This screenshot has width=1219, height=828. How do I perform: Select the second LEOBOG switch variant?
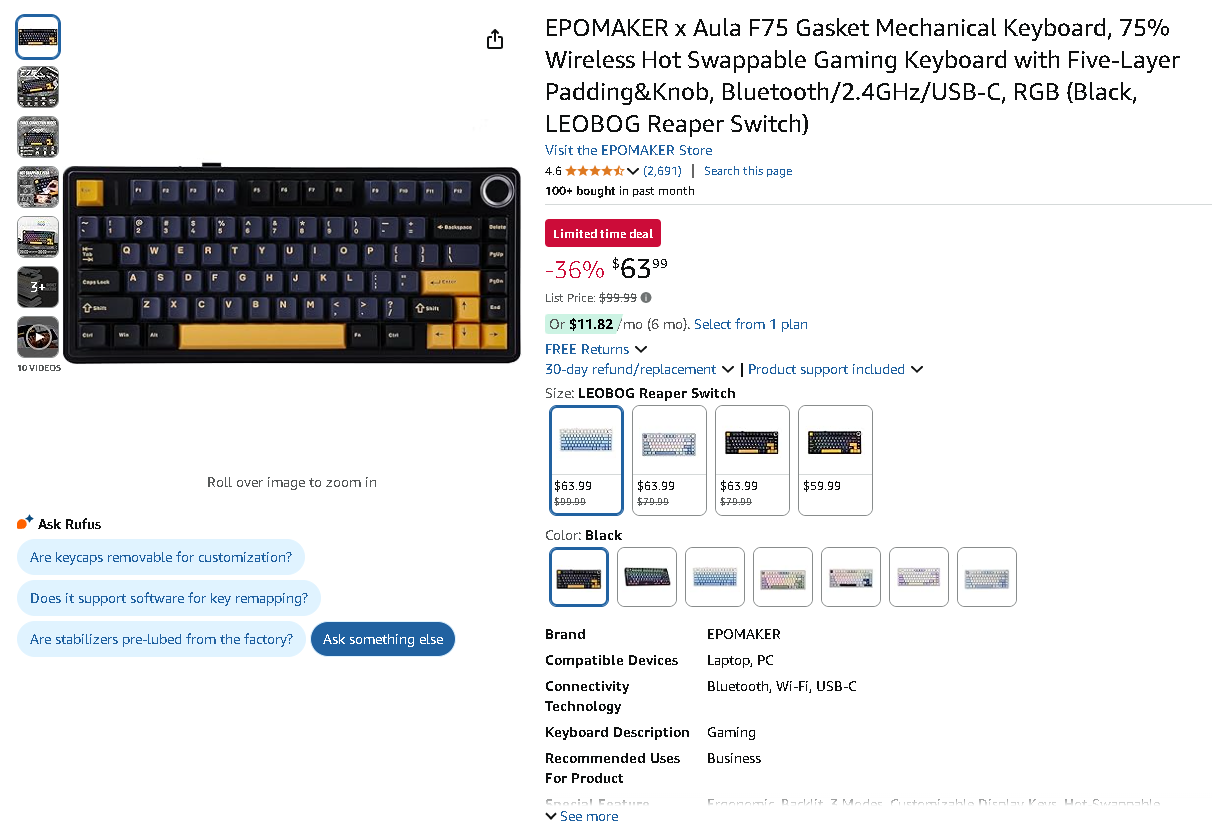click(668, 460)
